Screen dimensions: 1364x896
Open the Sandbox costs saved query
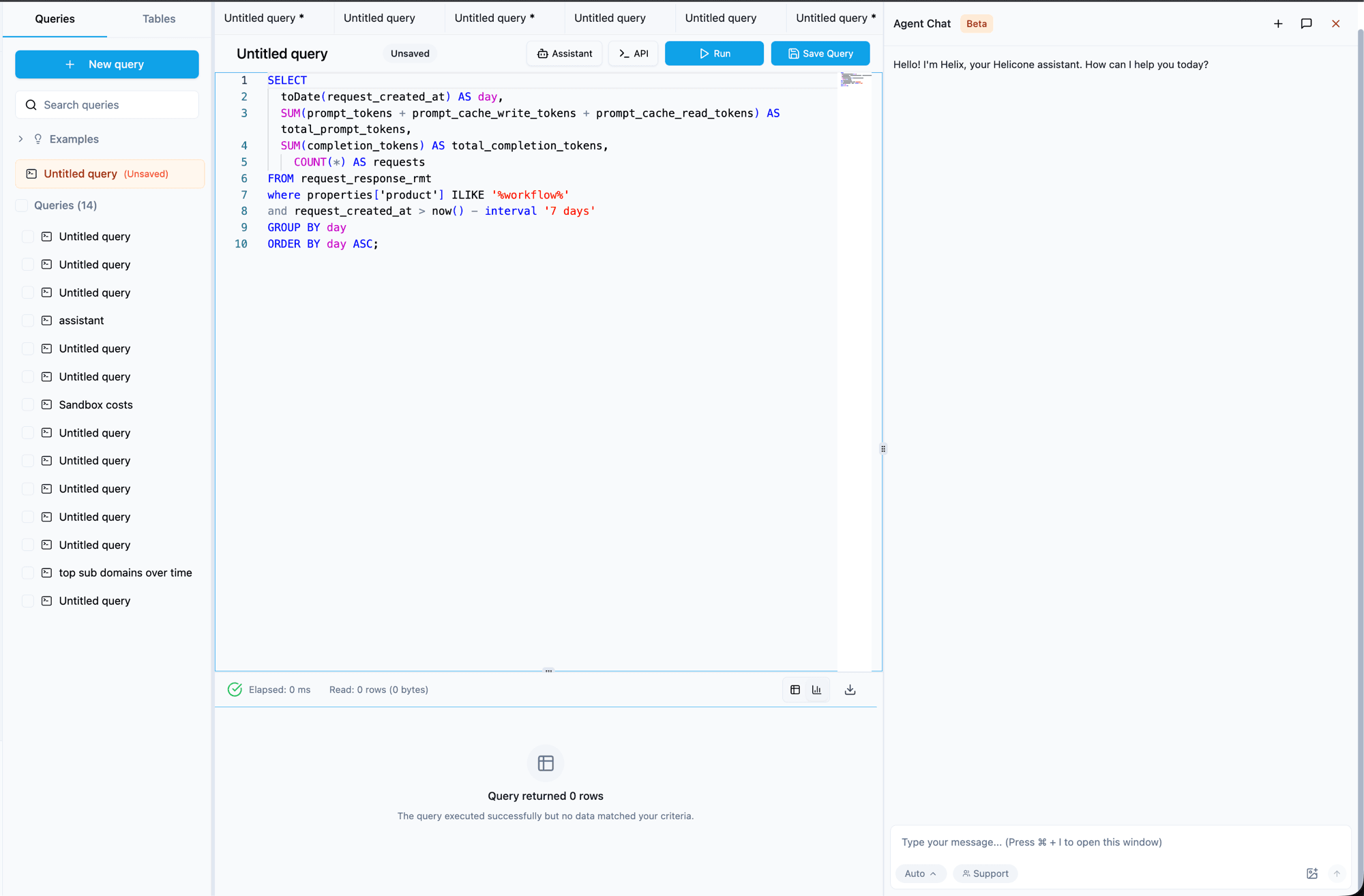95,404
